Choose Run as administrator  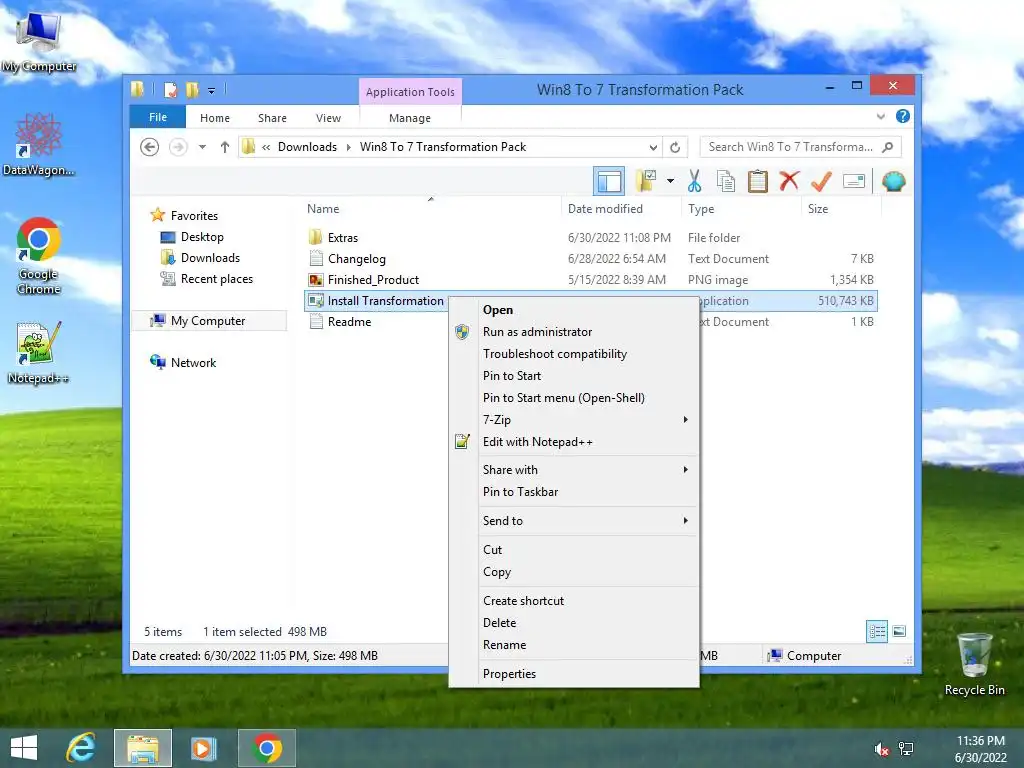[574, 332]
